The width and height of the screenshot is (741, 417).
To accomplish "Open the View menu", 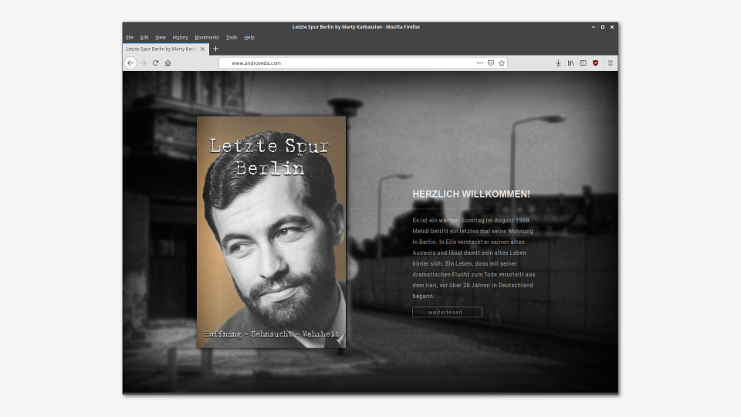I will (161, 37).
